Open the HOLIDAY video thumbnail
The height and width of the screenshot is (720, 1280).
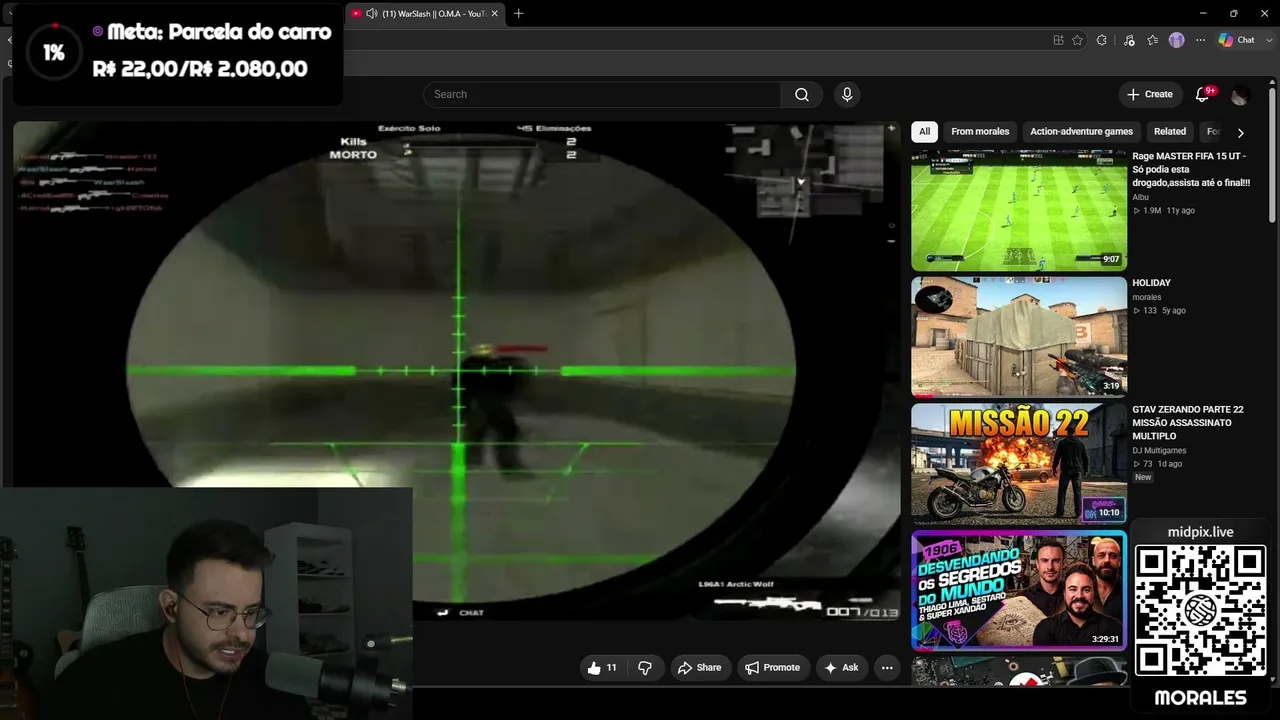[x=1019, y=337]
